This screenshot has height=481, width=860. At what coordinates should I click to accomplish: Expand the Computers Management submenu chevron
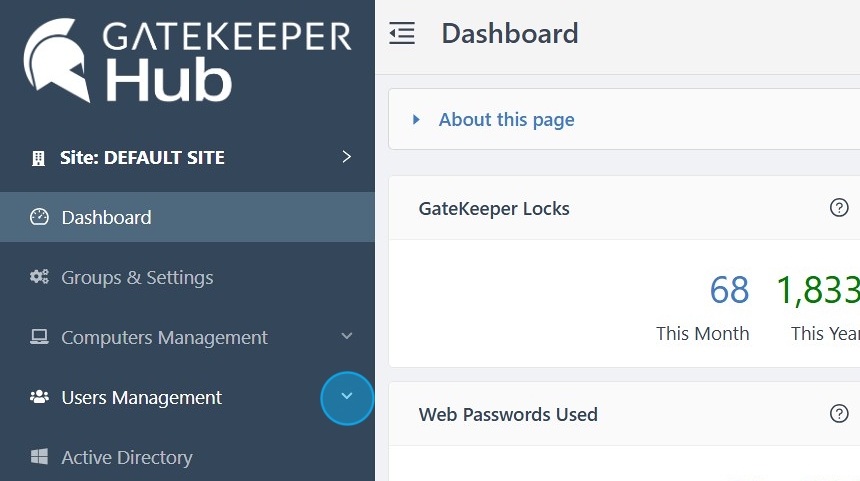347,336
